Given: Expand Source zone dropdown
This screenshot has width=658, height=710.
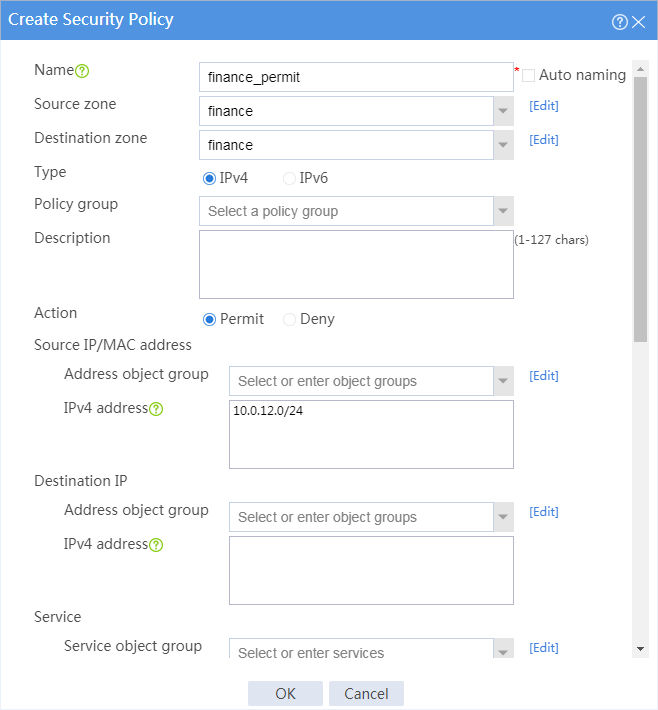Looking at the screenshot, I should [503, 111].
